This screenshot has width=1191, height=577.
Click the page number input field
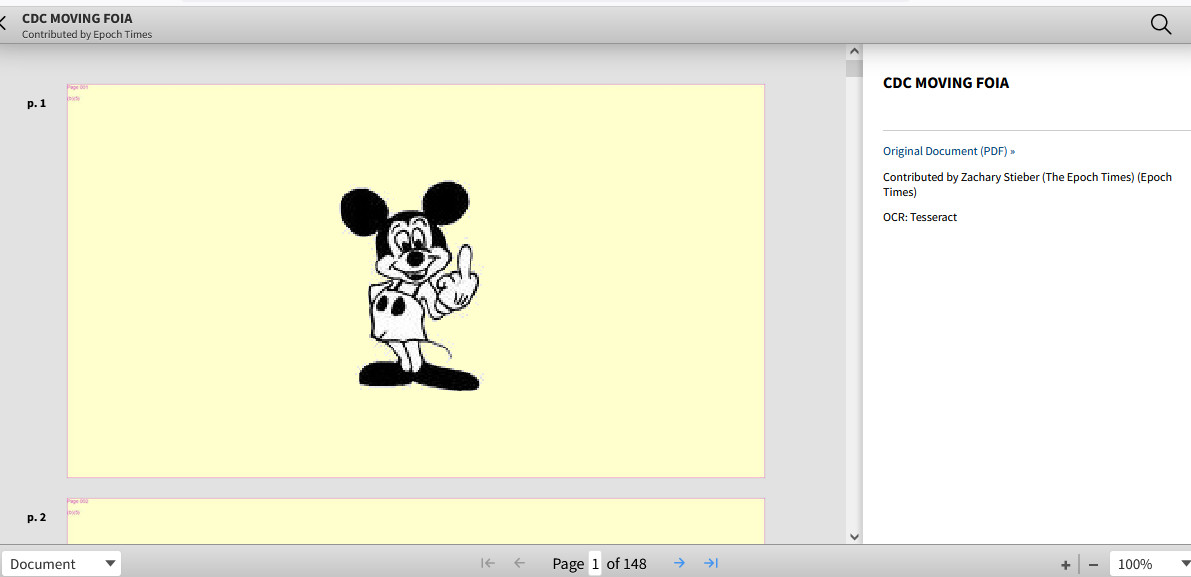595,563
